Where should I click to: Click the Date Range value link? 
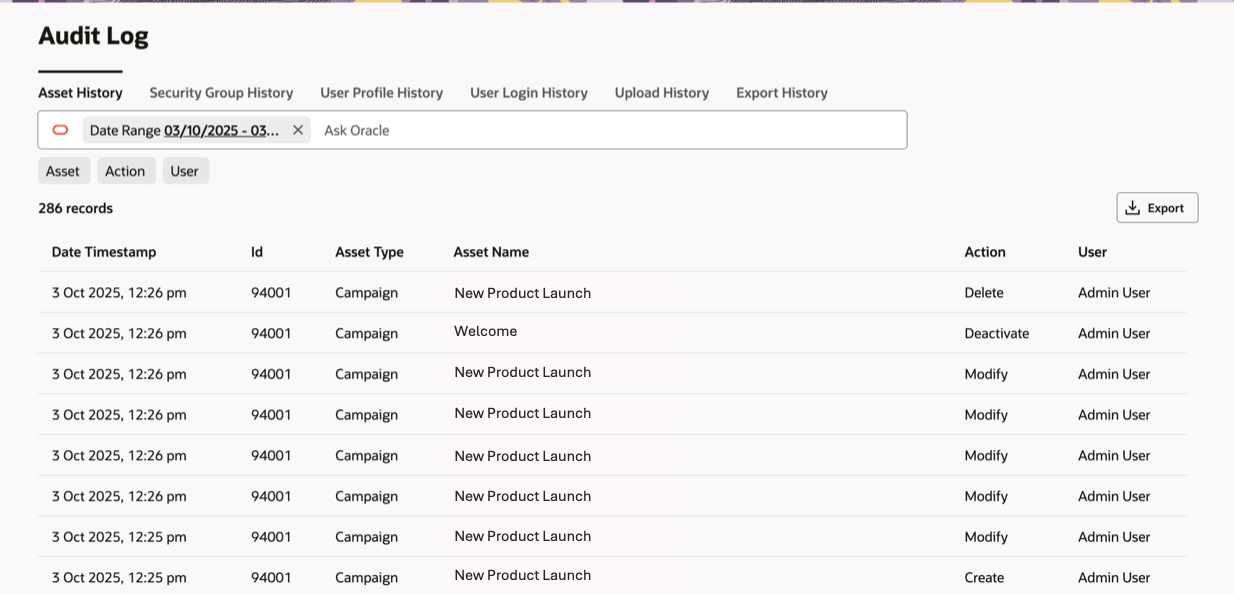point(222,130)
